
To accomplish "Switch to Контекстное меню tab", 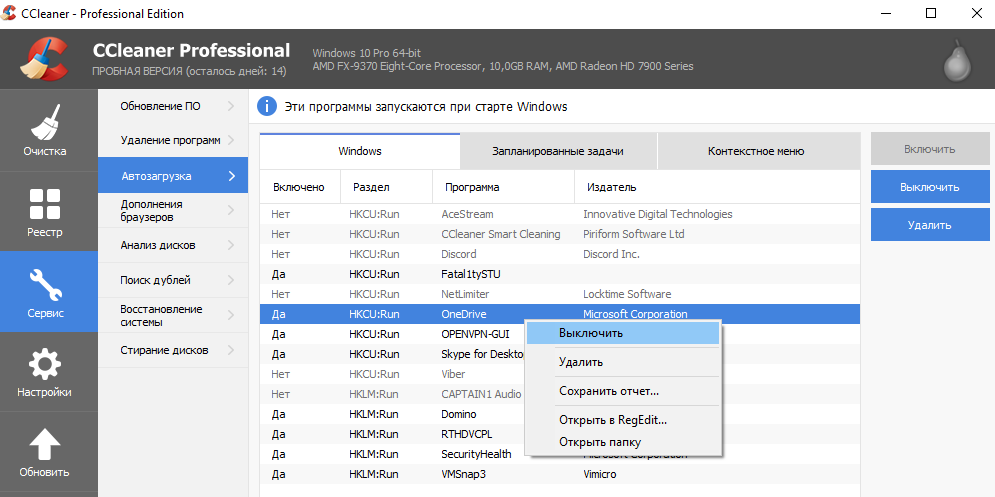I will tap(755, 151).
